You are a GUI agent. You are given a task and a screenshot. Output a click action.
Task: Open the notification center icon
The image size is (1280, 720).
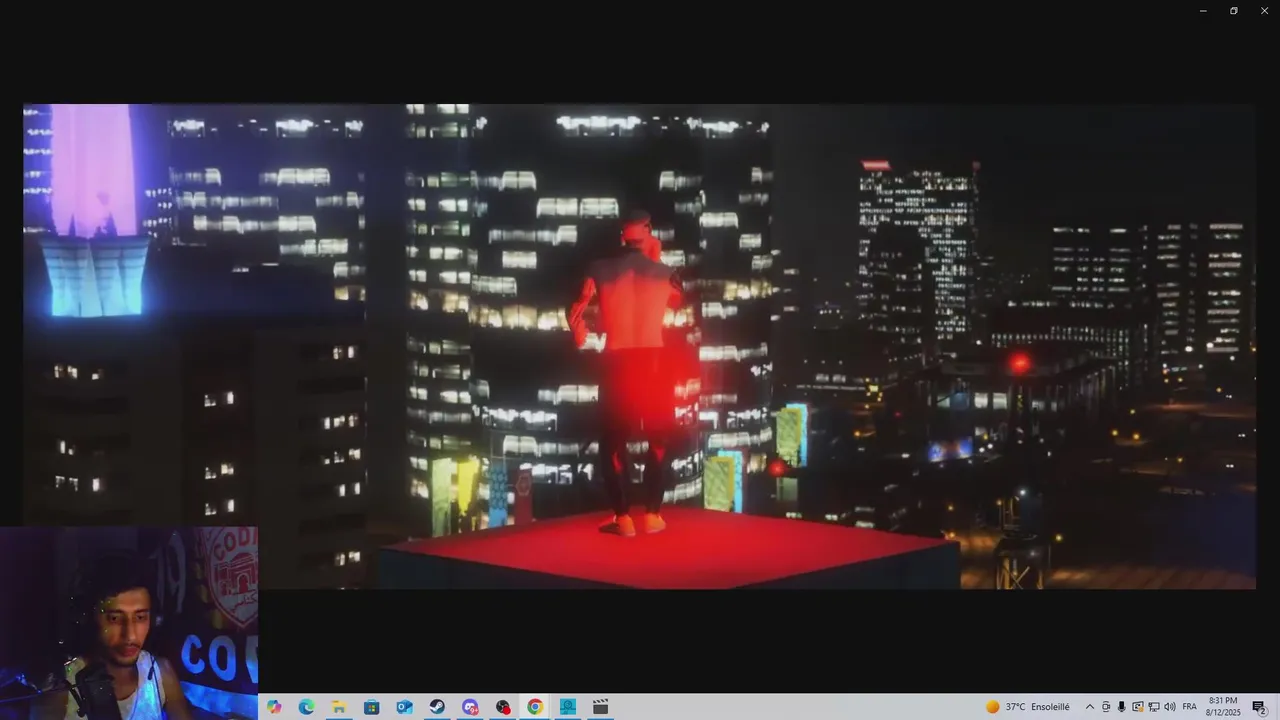tap(1259, 707)
